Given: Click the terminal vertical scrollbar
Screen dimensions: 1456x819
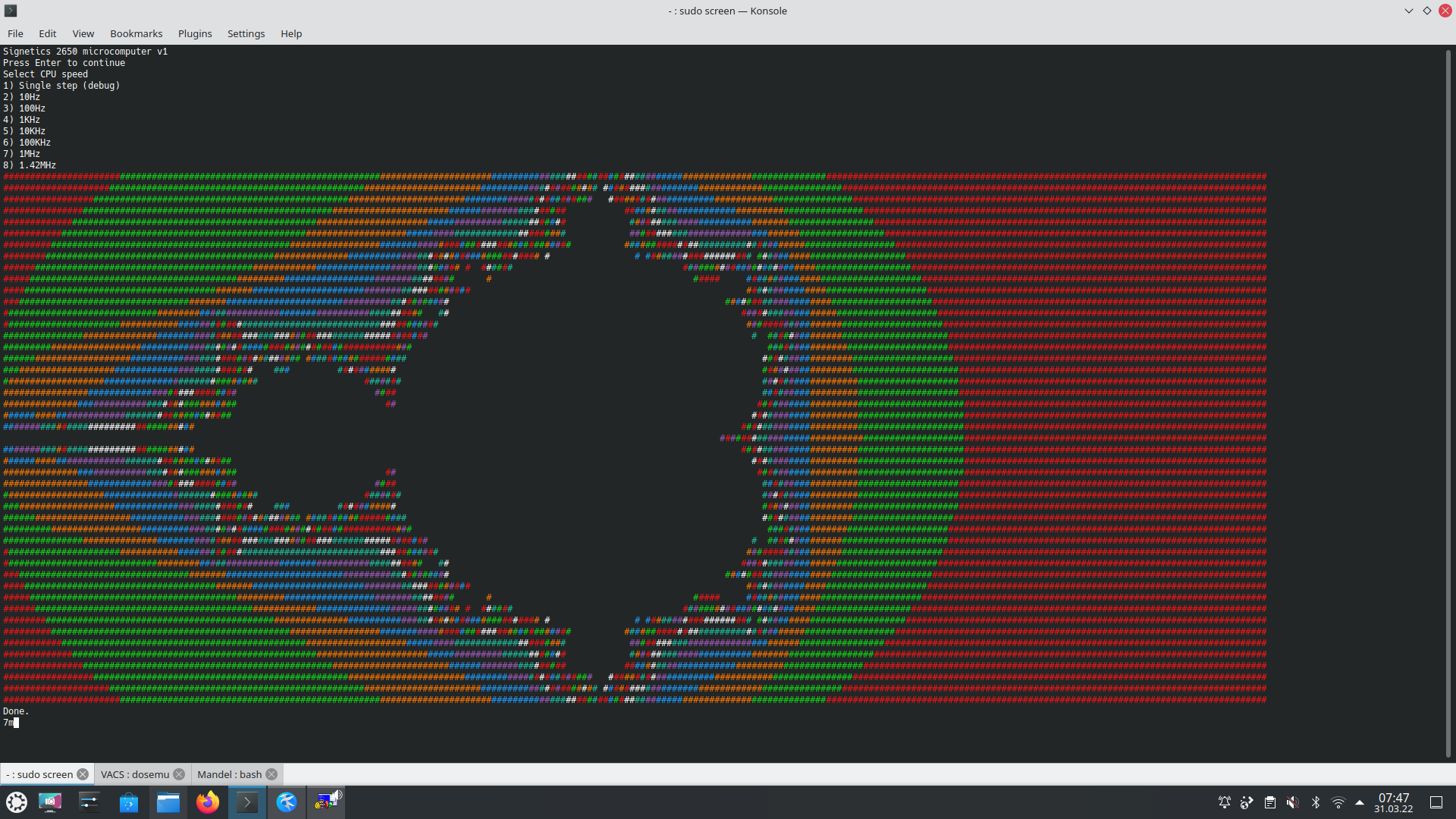Looking at the screenshot, I should 1448,402.
